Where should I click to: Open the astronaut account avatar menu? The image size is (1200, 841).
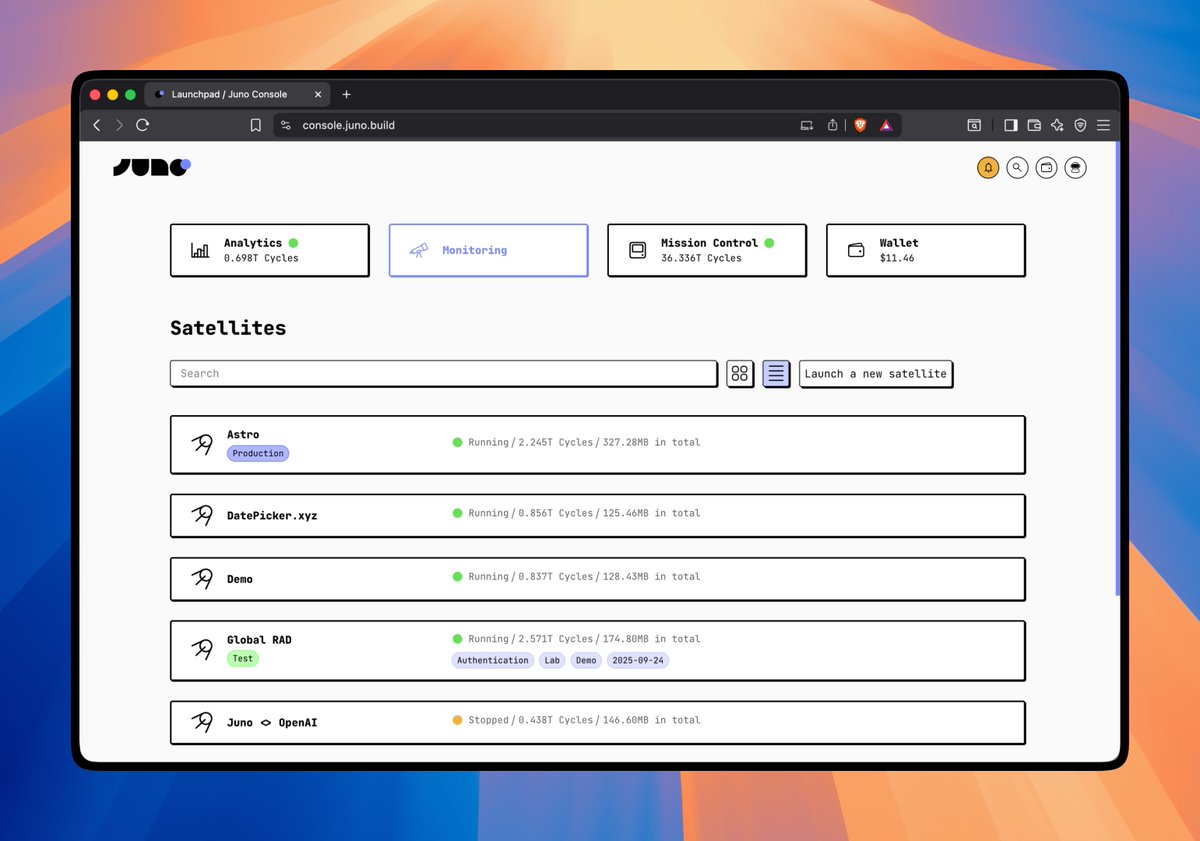tap(1075, 167)
